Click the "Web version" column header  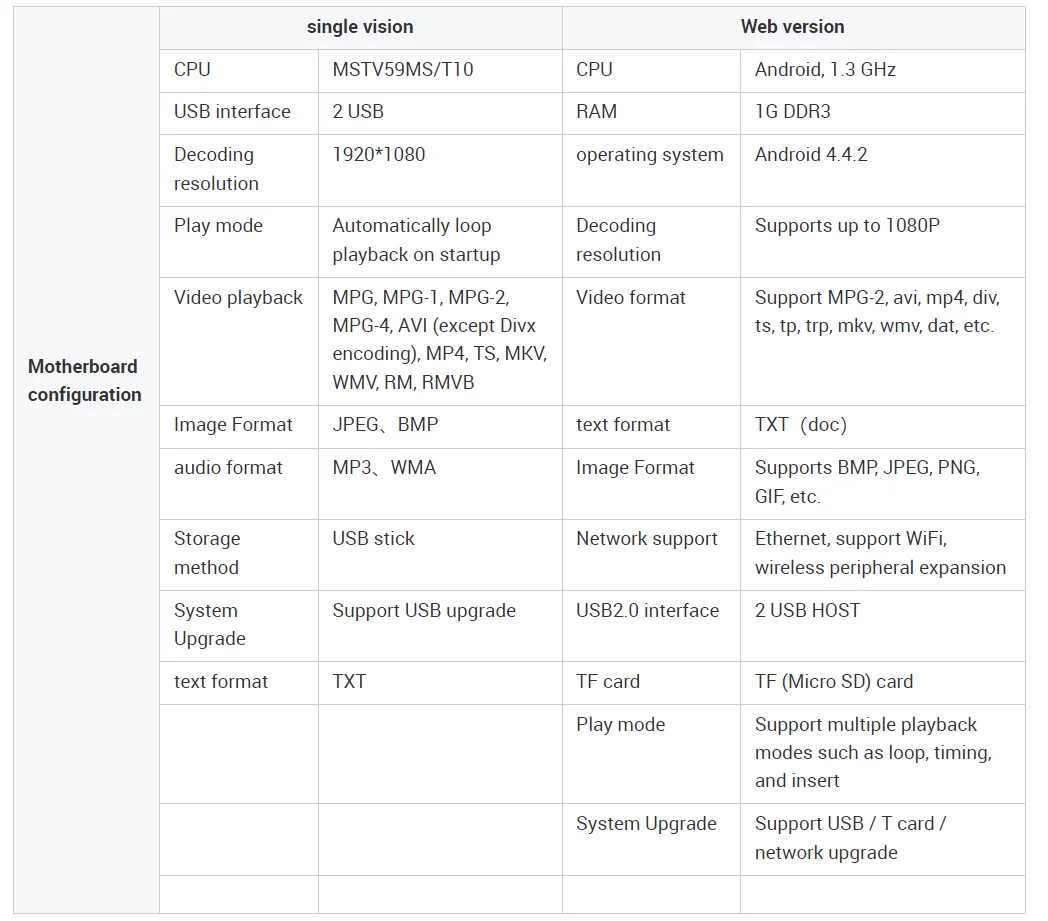point(792,27)
